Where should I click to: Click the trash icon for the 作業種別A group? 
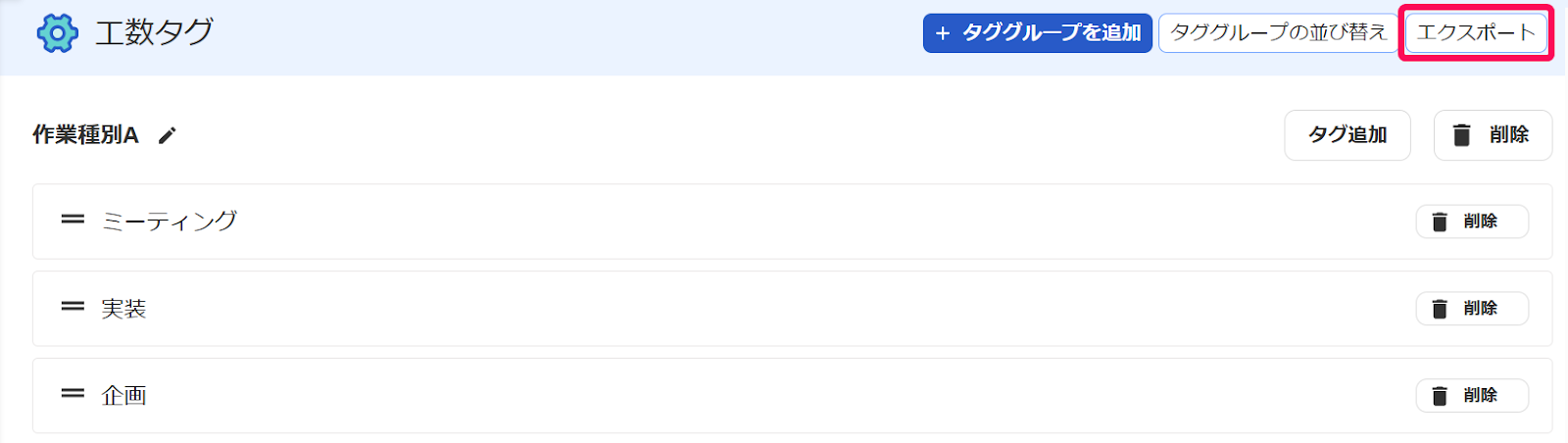coord(1461,135)
